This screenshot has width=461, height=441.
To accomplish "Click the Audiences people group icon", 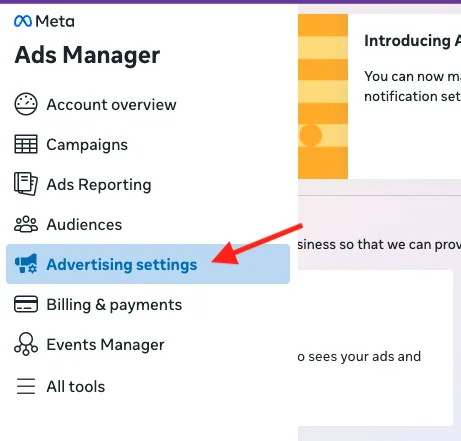I will pyautogui.click(x=26, y=224).
